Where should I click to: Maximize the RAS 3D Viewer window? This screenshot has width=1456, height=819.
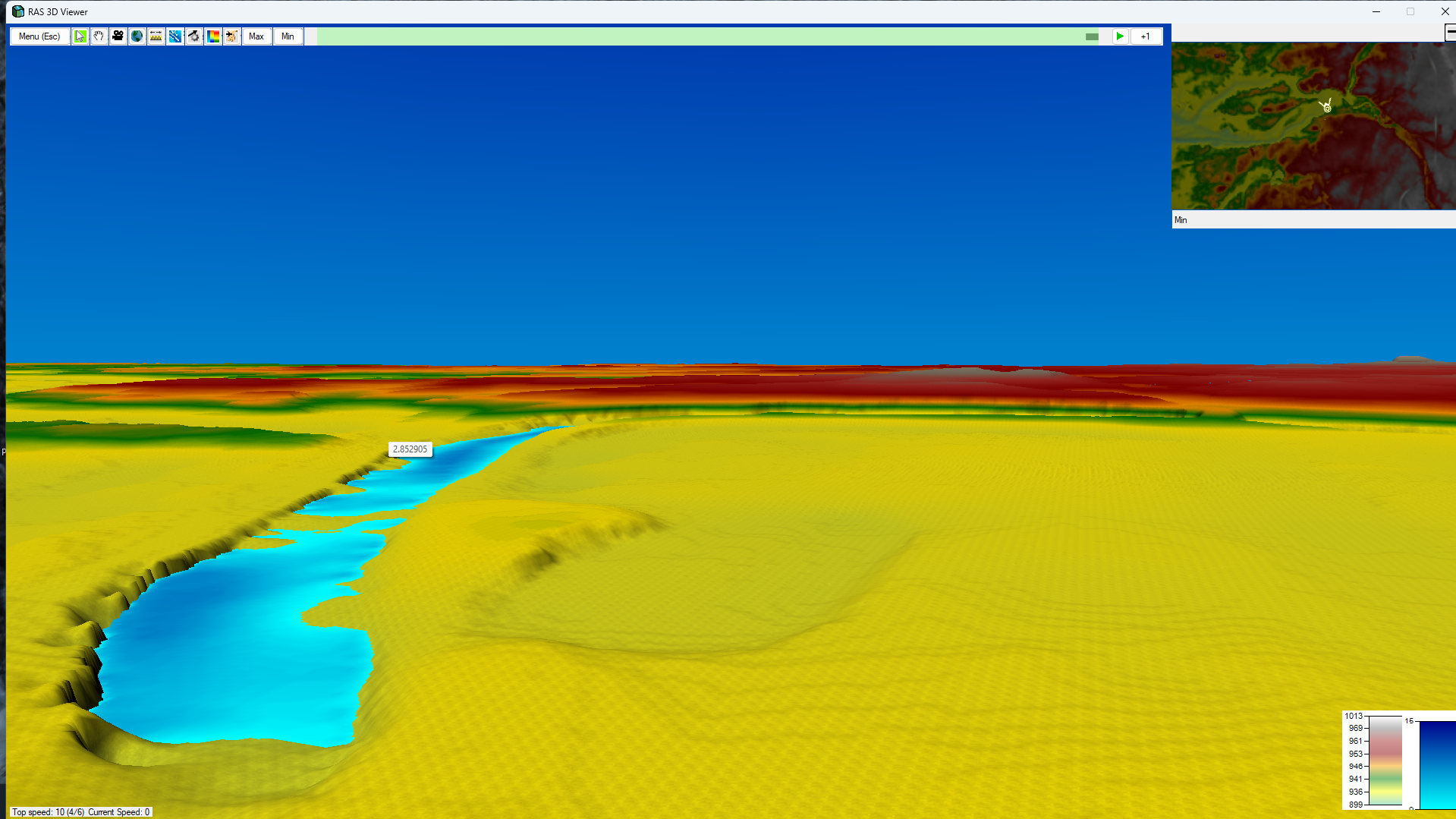pyautogui.click(x=1410, y=11)
